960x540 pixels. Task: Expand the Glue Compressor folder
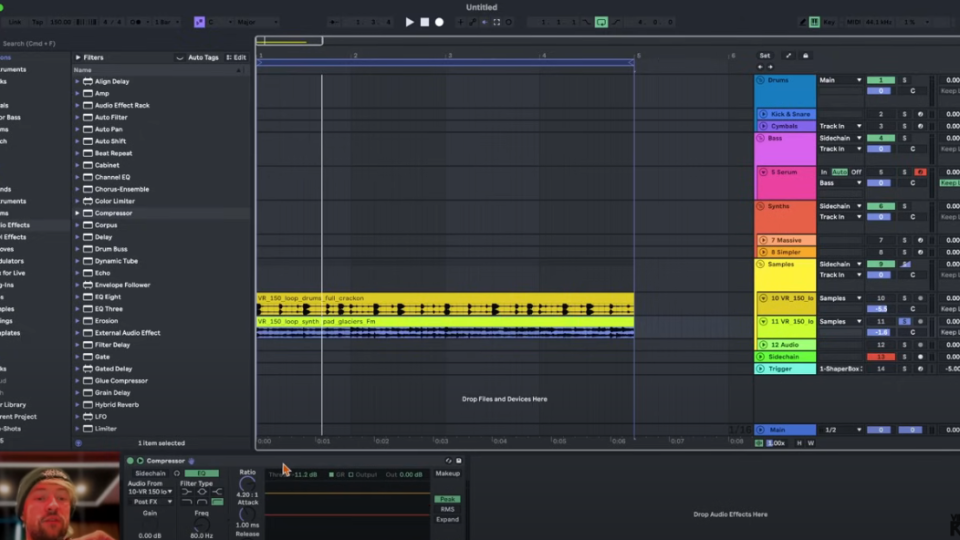pyautogui.click(x=77, y=381)
